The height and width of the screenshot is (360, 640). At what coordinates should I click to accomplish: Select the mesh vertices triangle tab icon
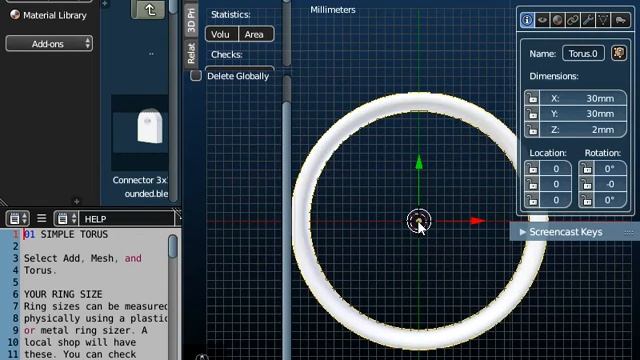tap(603, 20)
